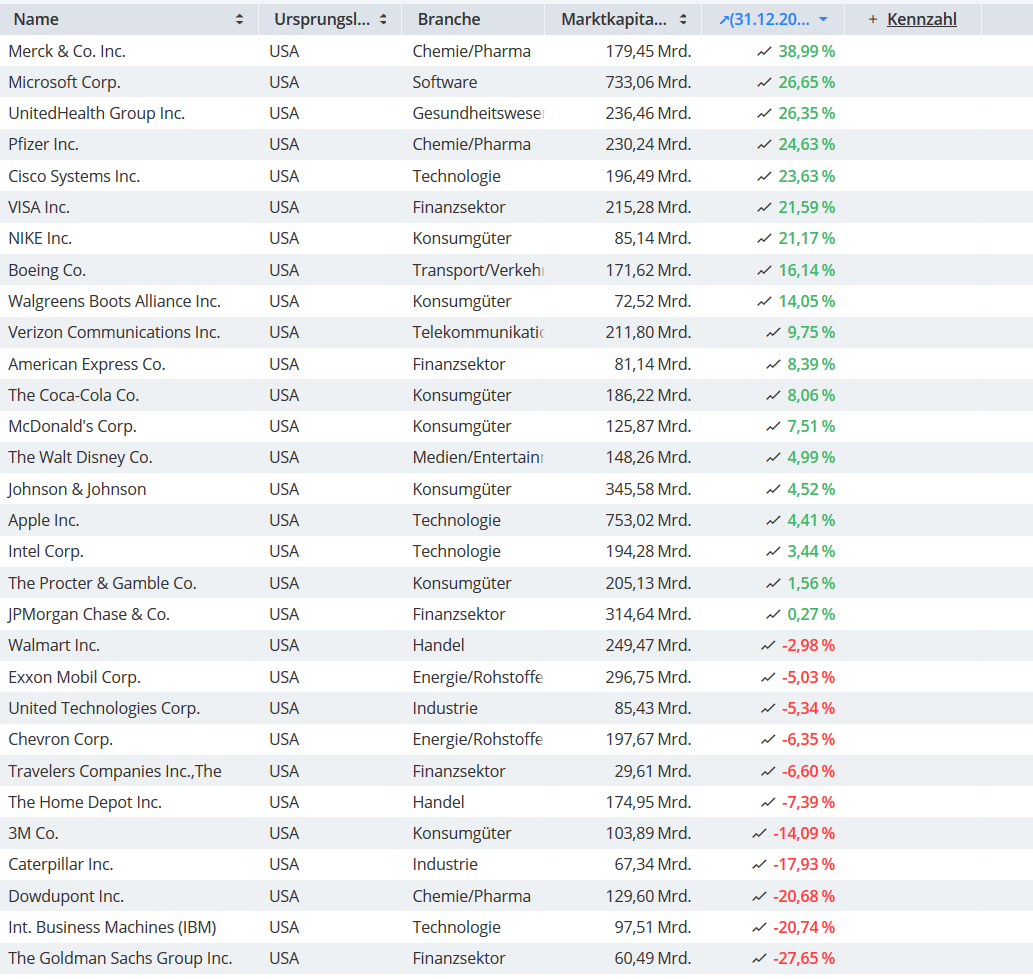Click the plus icon next to Kennzahl
The width and height of the screenshot is (1033, 979).
pos(873,20)
